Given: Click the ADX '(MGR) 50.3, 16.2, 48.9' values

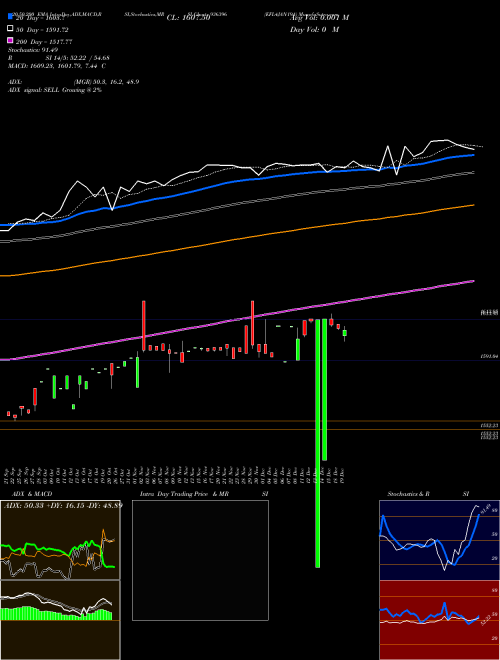Looking at the screenshot, I should click(x=106, y=82).
